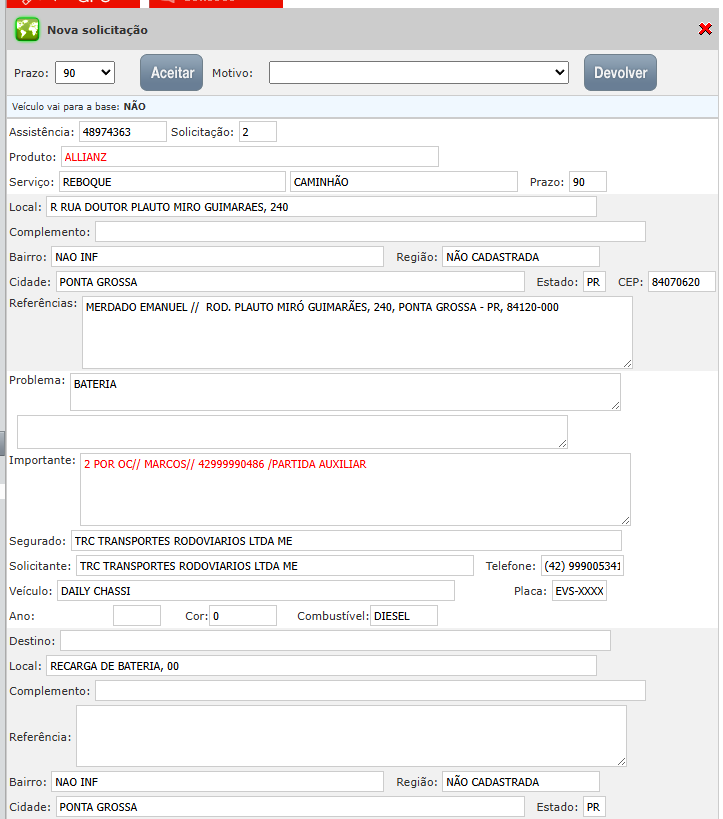Click the Combustível field showing DIESEL
Image resolution: width=723 pixels, height=819 pixels.
(x=403, y=616)
